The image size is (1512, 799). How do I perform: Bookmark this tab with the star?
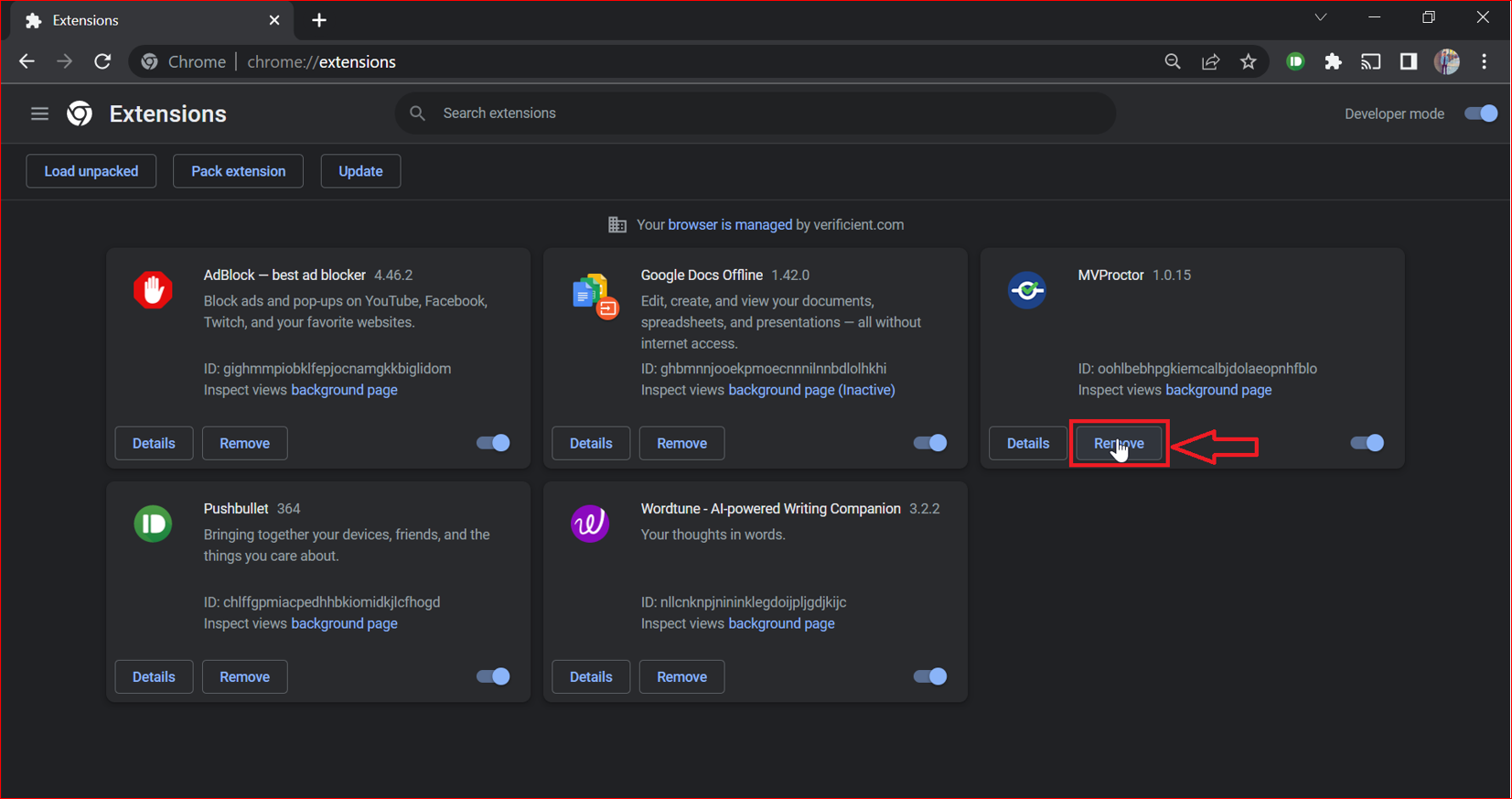click(x=1249, y=61)
